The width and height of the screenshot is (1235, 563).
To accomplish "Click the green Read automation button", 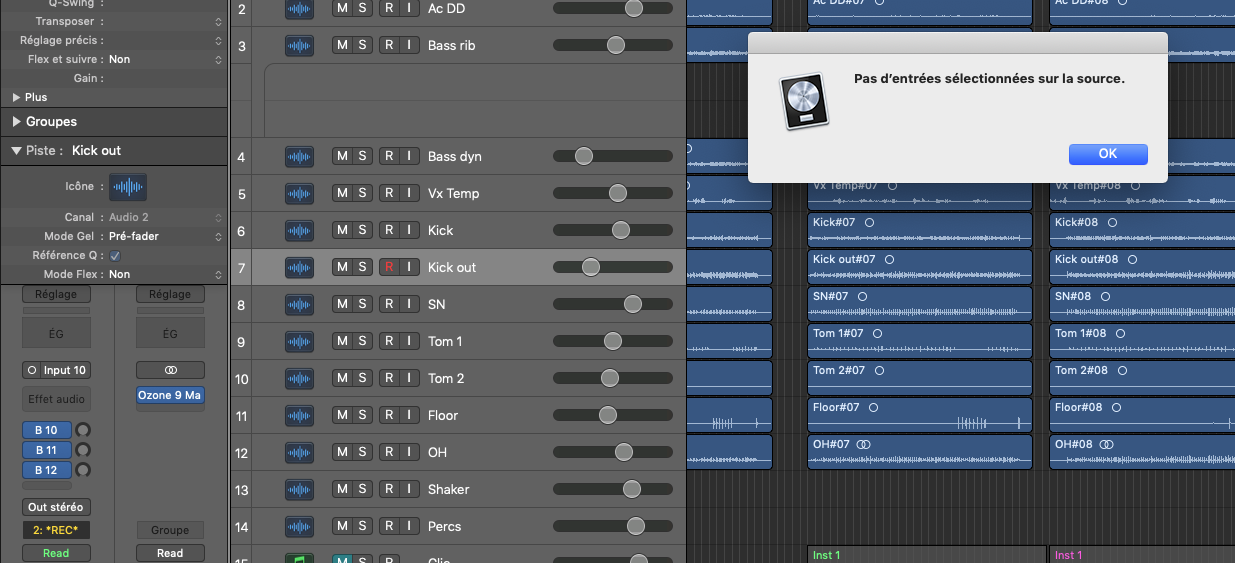I will (56, 553).
